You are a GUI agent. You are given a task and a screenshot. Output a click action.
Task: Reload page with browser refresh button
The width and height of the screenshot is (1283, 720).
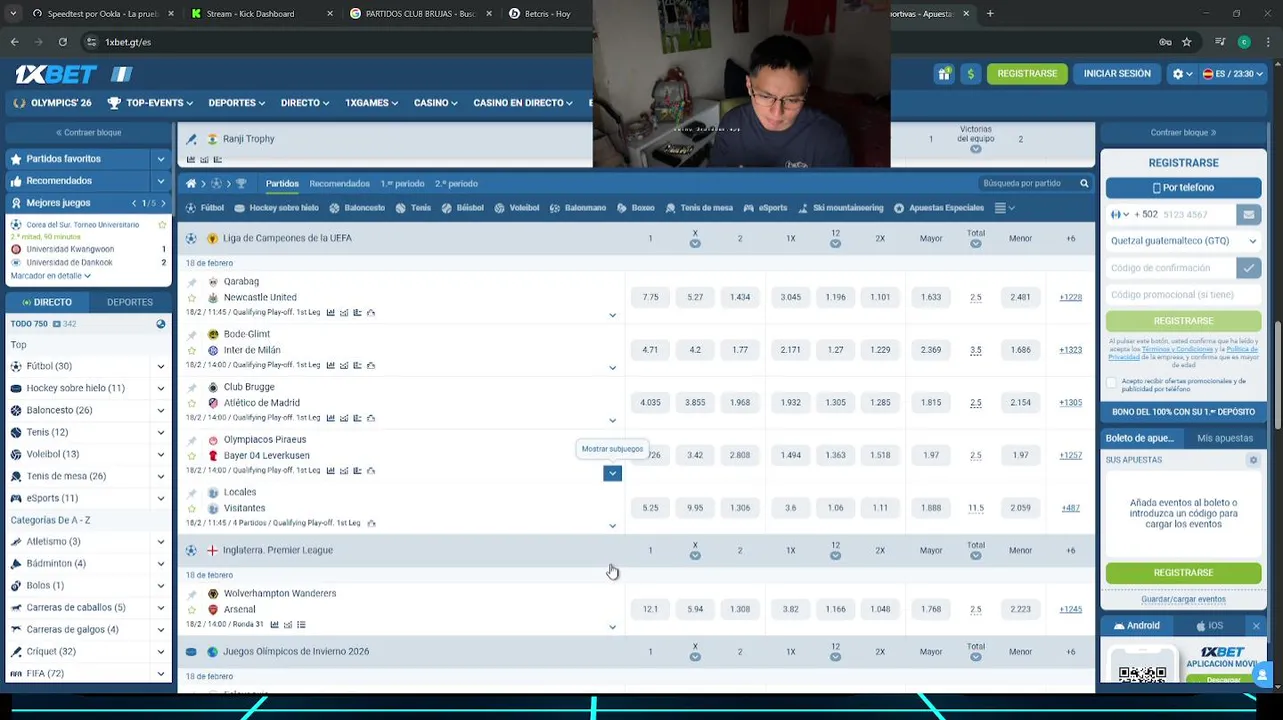click(x=63, y=42)
